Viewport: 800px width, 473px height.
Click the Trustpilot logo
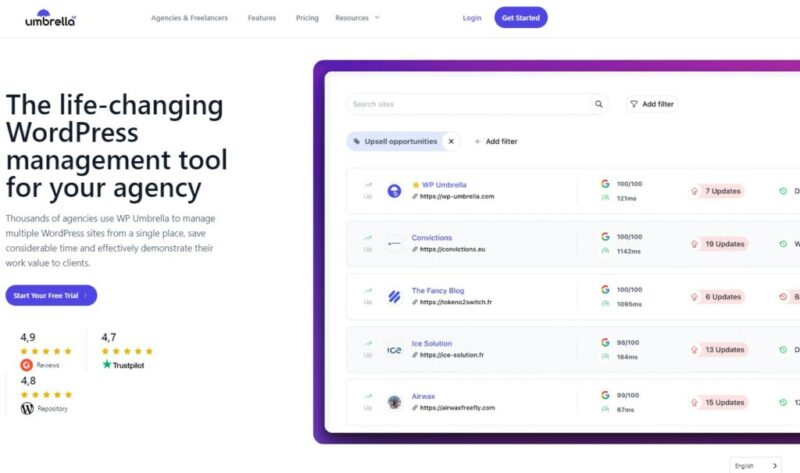pos(123,365)
